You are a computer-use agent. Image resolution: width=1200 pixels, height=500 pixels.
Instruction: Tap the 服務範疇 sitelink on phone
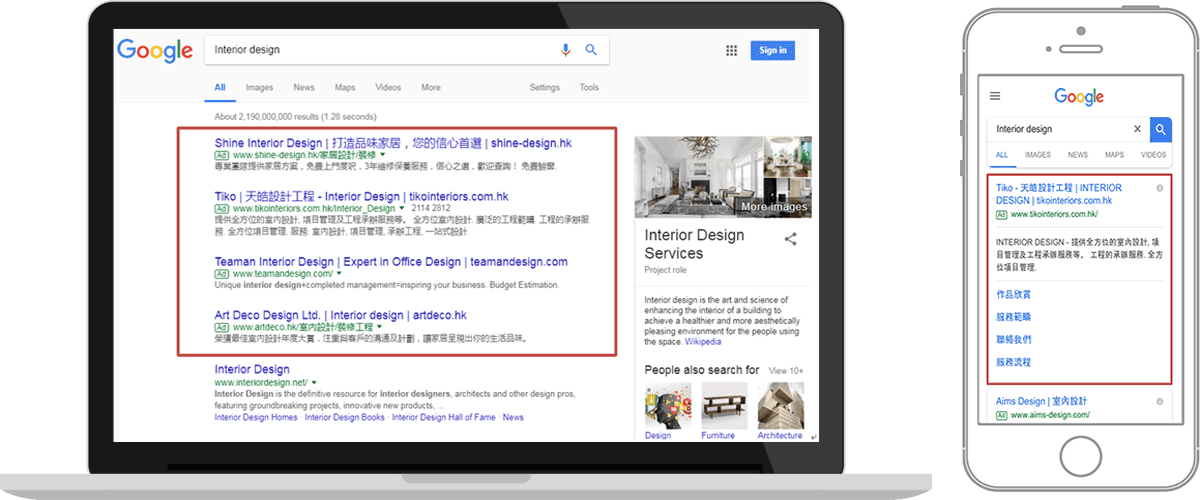(x=1013, y=317)
